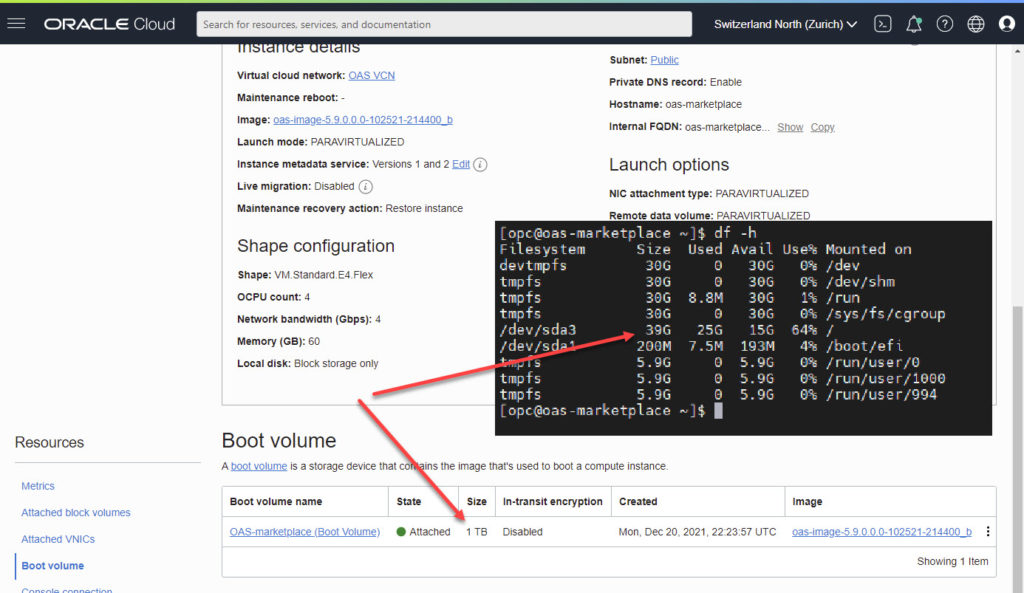This screenshot has width=1024, height=593.
Task: Click the Showing 1 Item text
Action: (x=952, y=561)
